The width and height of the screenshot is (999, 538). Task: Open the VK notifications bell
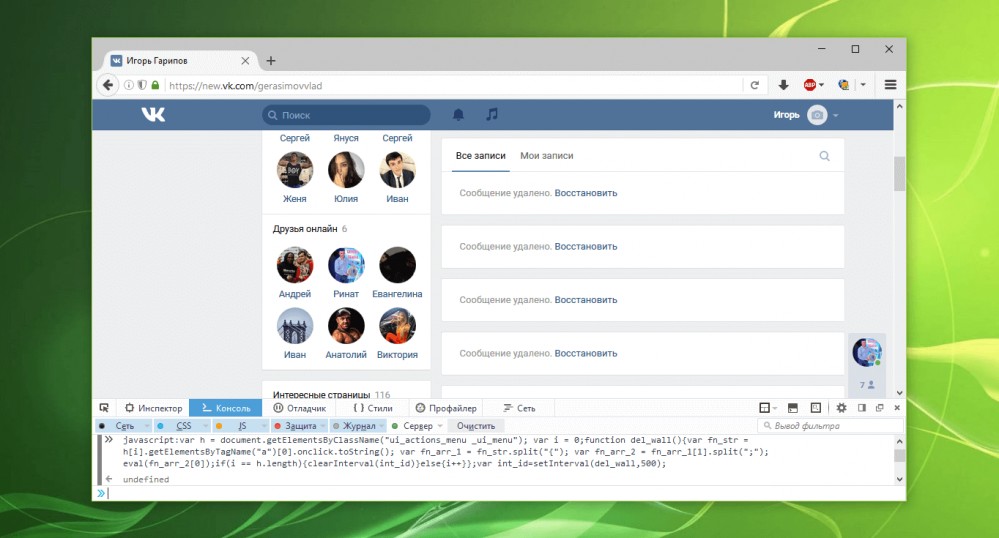458,115
